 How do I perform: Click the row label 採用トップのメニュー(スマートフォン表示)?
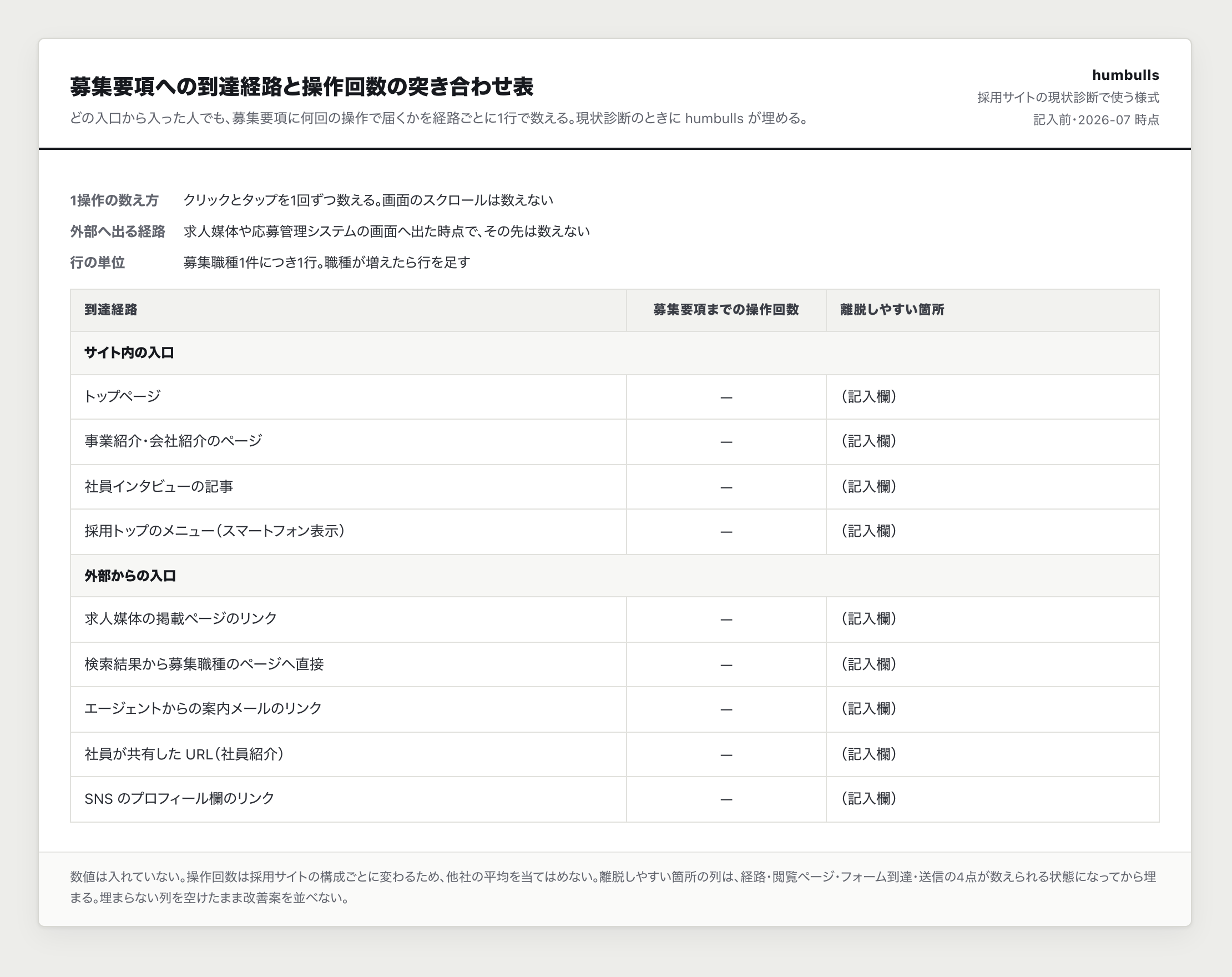pos(215,531)
